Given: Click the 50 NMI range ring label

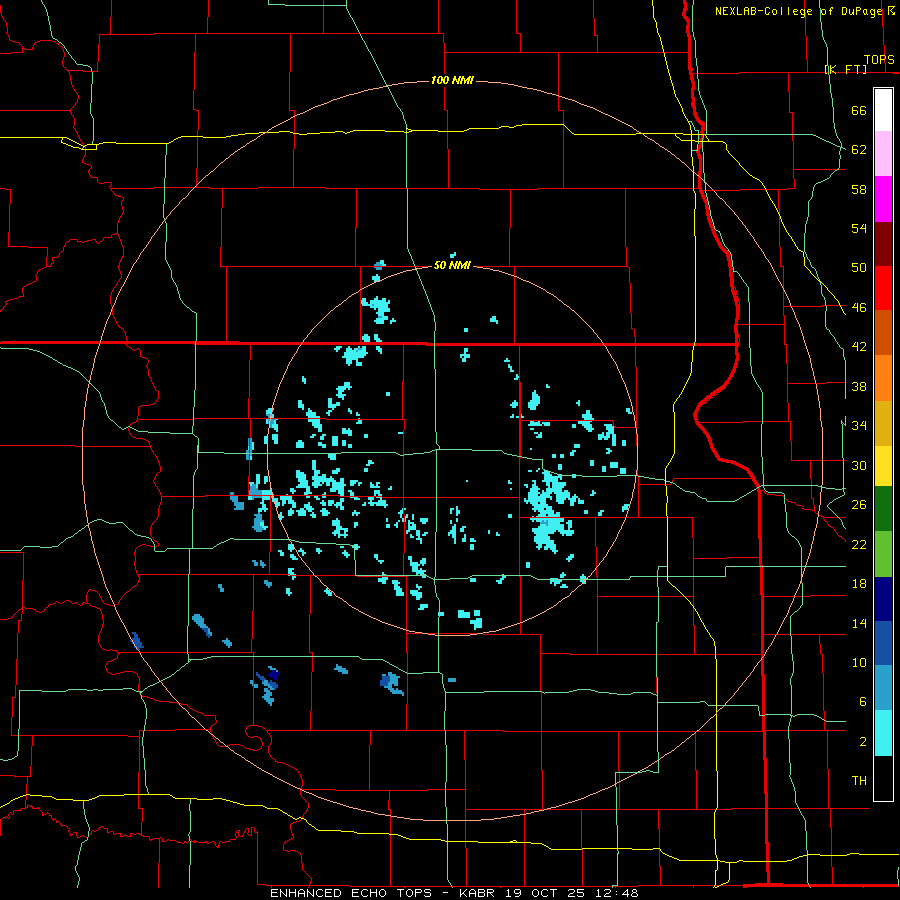Looking at the screenshot, I should [x=452, y=265].
